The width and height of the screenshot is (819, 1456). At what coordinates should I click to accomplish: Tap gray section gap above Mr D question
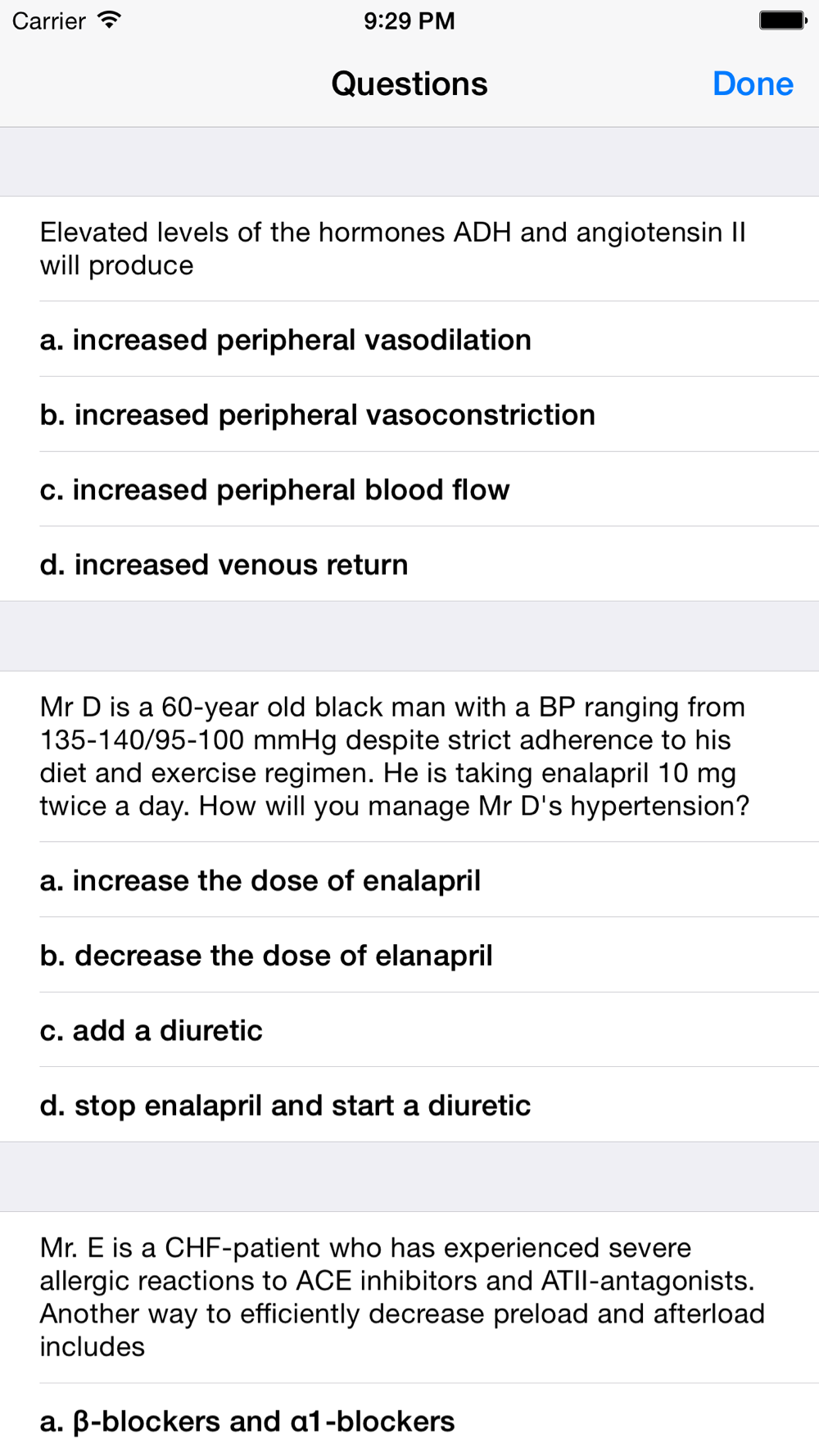click(x=409, y=636)
